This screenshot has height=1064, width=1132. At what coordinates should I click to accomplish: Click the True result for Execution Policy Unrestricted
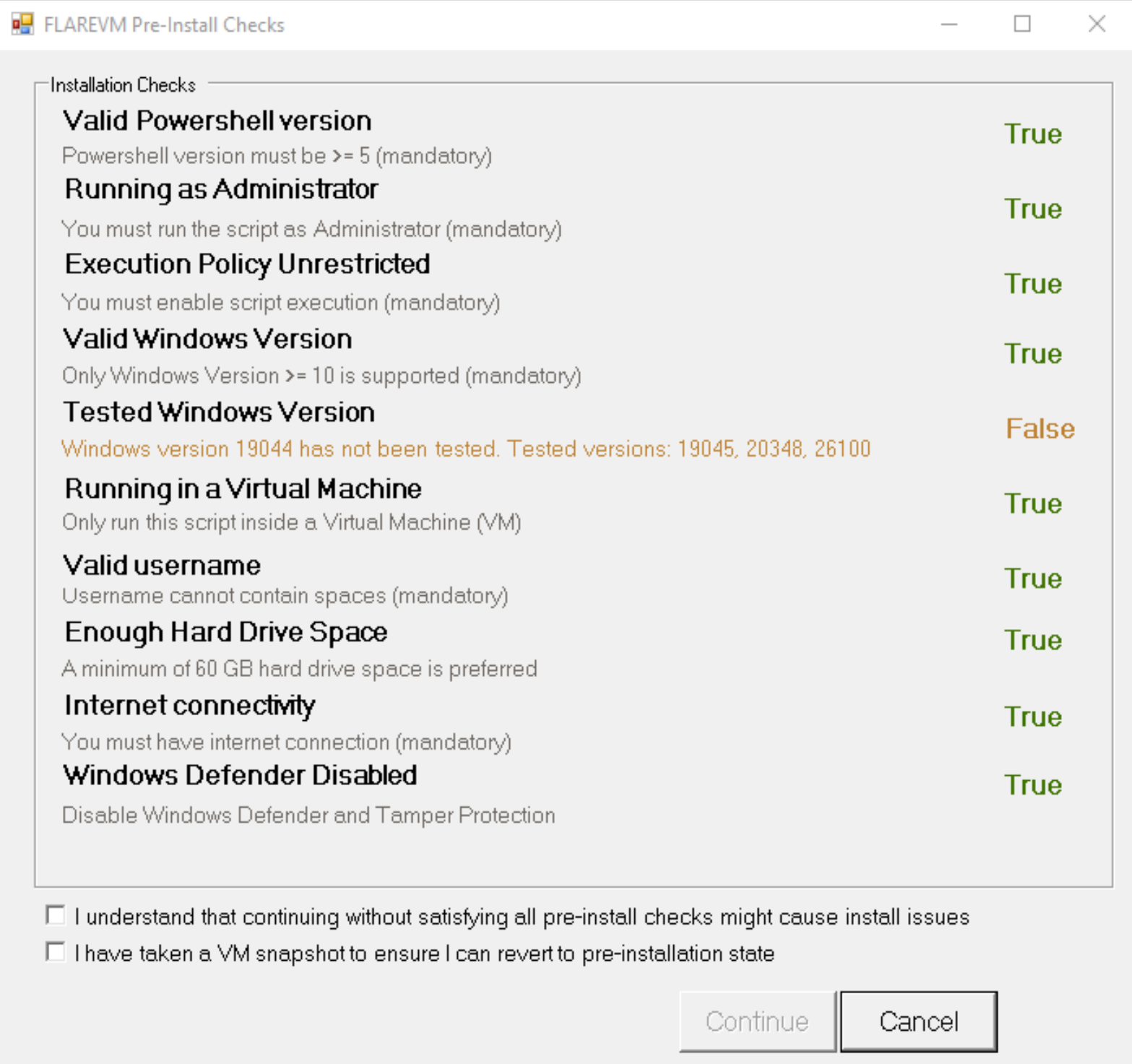(x=1033, y=284)
